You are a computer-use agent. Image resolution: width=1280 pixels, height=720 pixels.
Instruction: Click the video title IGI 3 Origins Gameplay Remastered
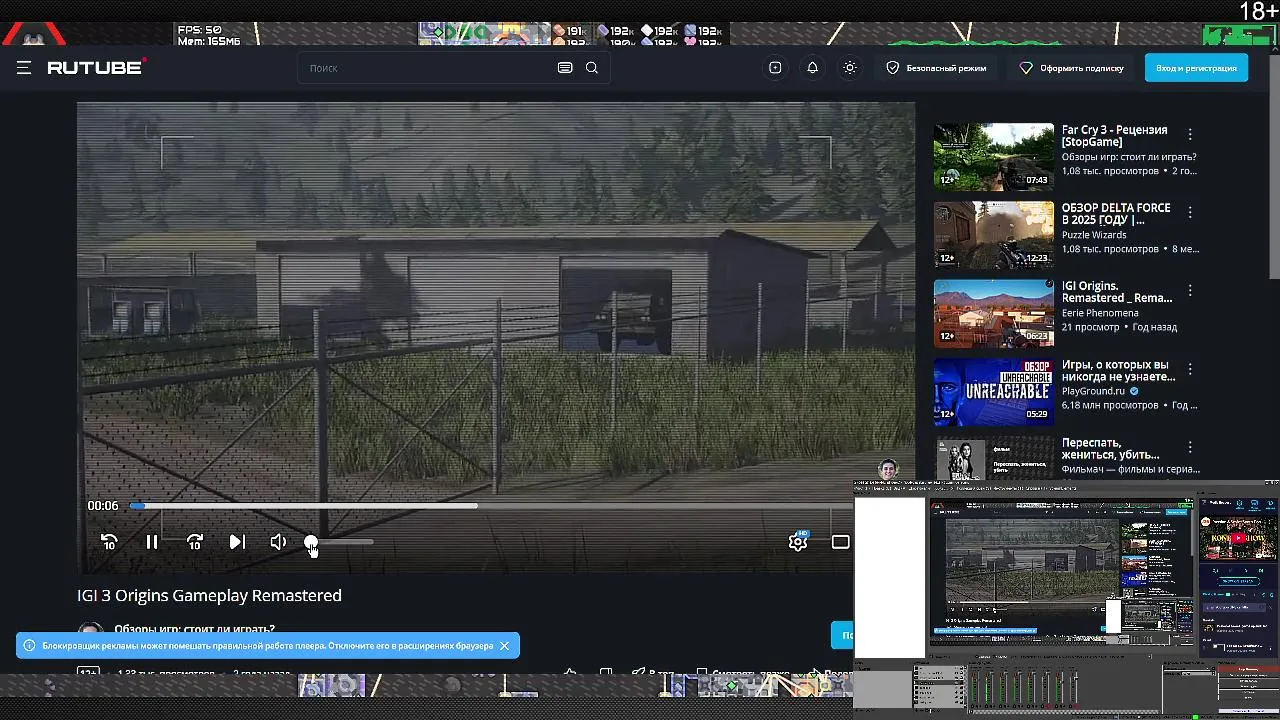[x=209, y=595]
